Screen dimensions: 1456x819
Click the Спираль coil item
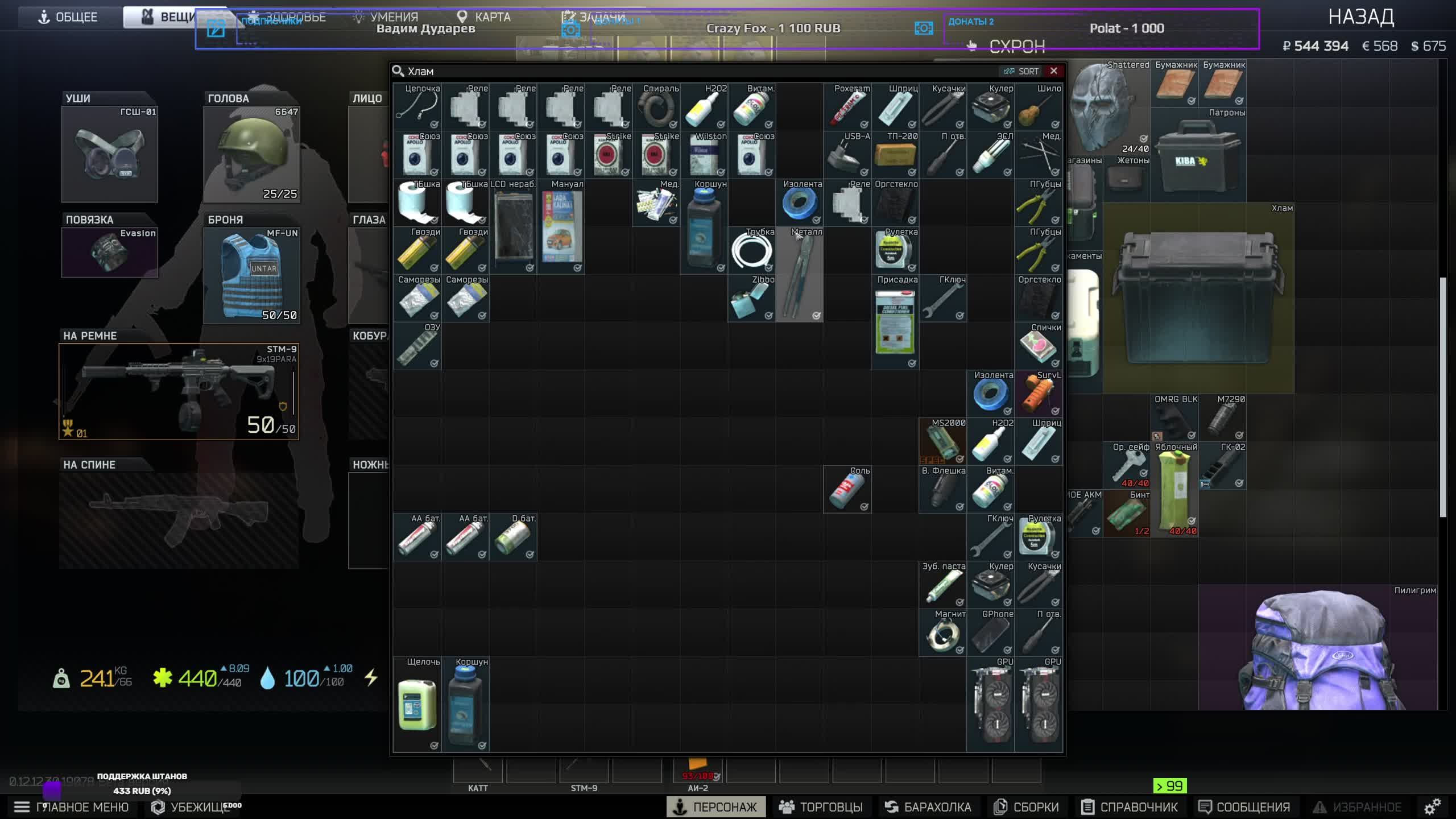pos(656,108)
